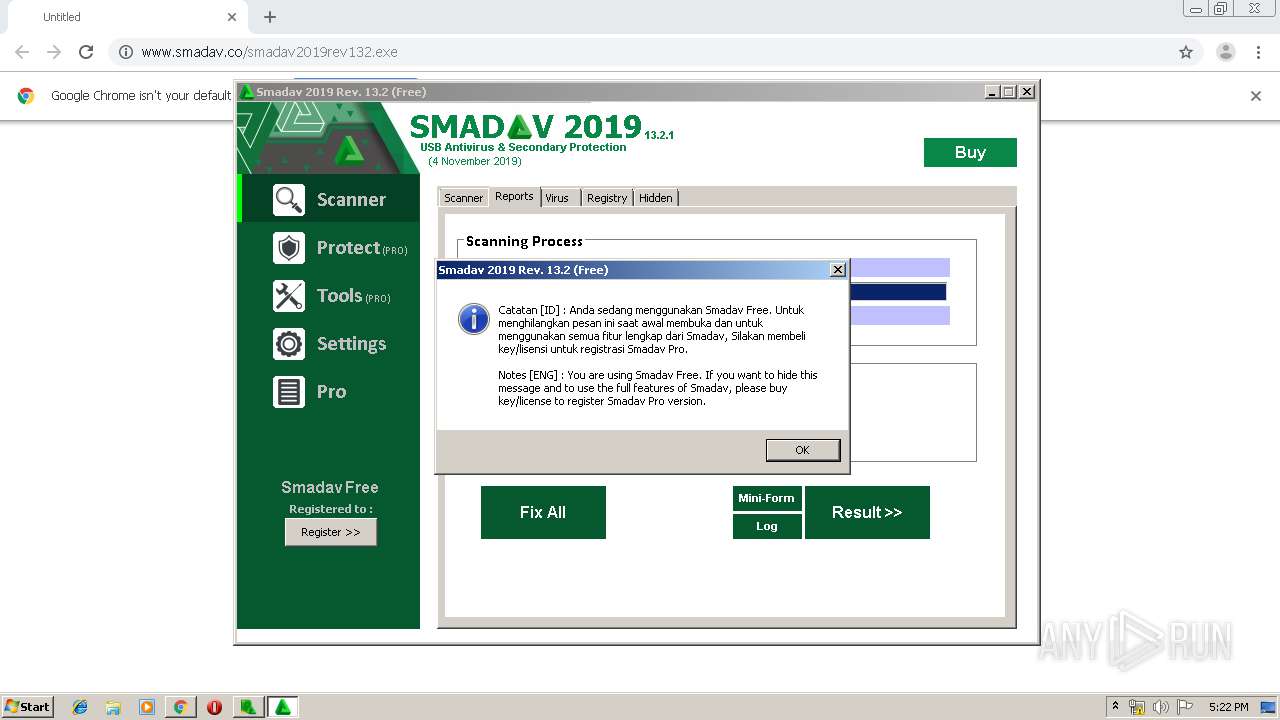The image size is (1280, 720).
Task: Click the Chrome address bar URL
Action: point(270,52)
